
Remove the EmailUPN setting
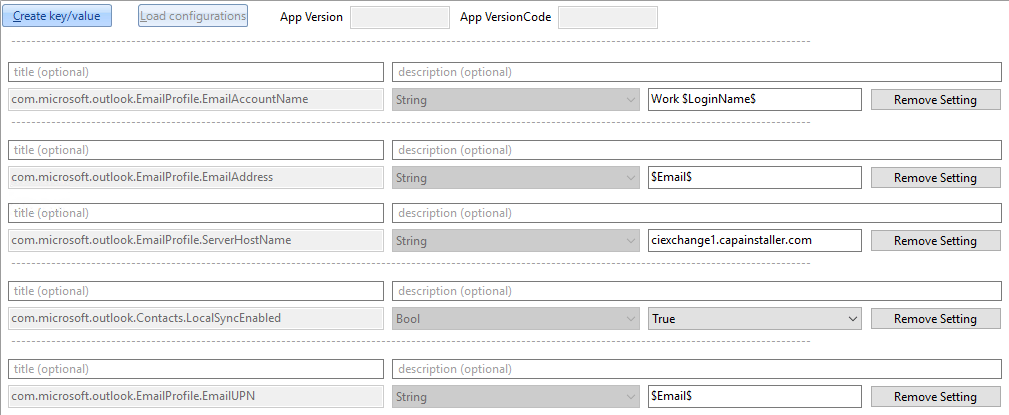tap(936, 397)
